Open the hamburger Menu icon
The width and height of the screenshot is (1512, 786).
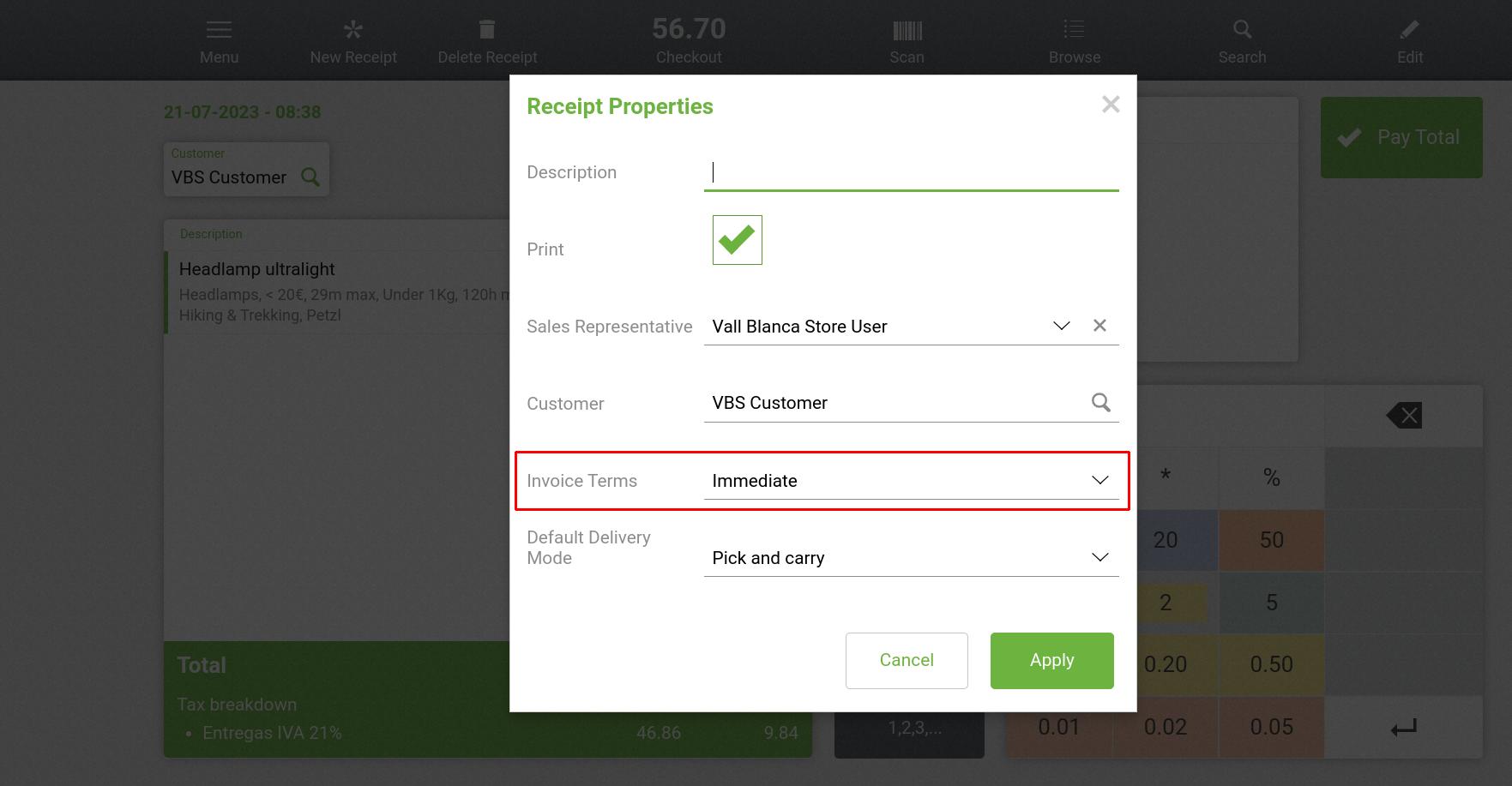coord(219,31)
